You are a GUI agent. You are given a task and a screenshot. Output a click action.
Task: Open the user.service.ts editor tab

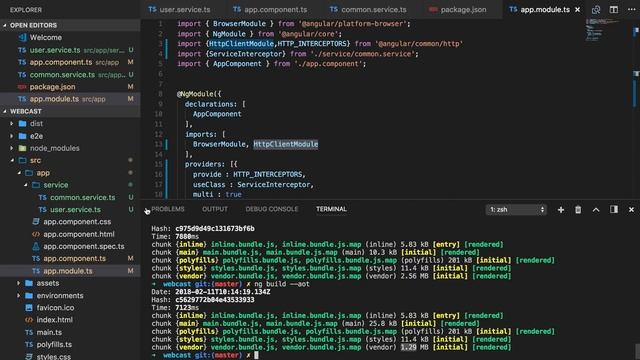pos(180,9)
